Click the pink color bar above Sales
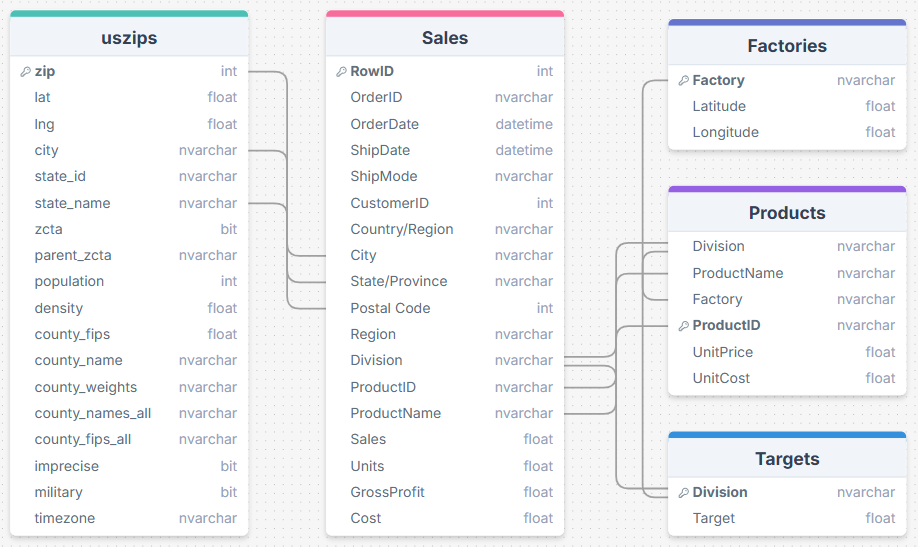Image resolution: width=918 pixels, height=547 pixels. point(445,14)
